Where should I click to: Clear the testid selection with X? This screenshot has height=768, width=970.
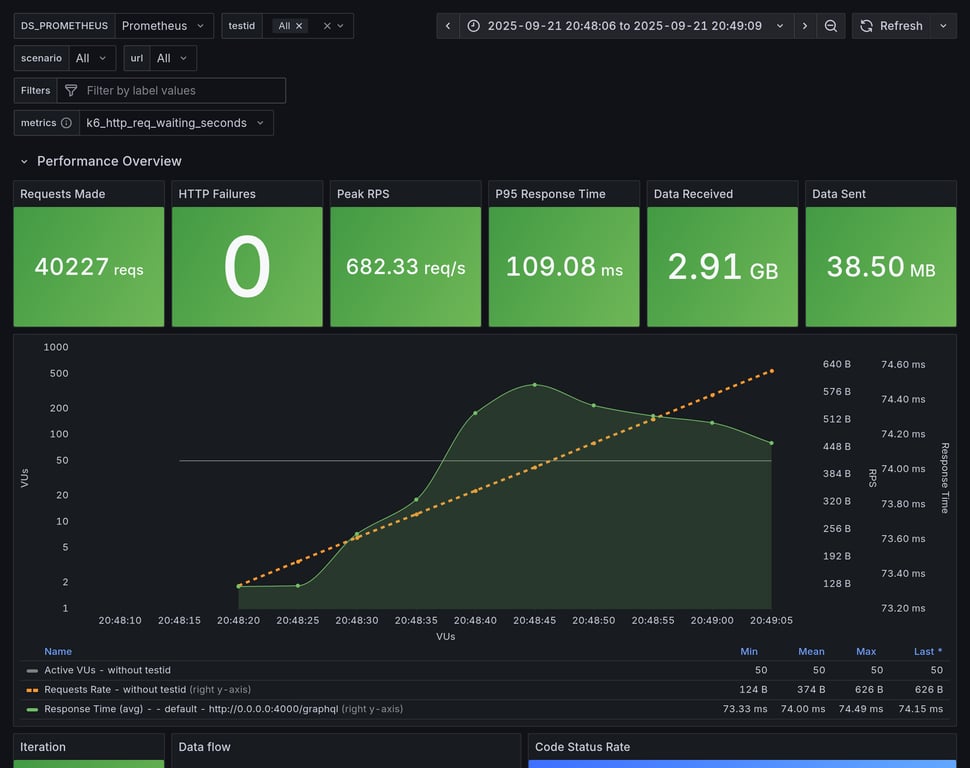click(x=327, y=26)
